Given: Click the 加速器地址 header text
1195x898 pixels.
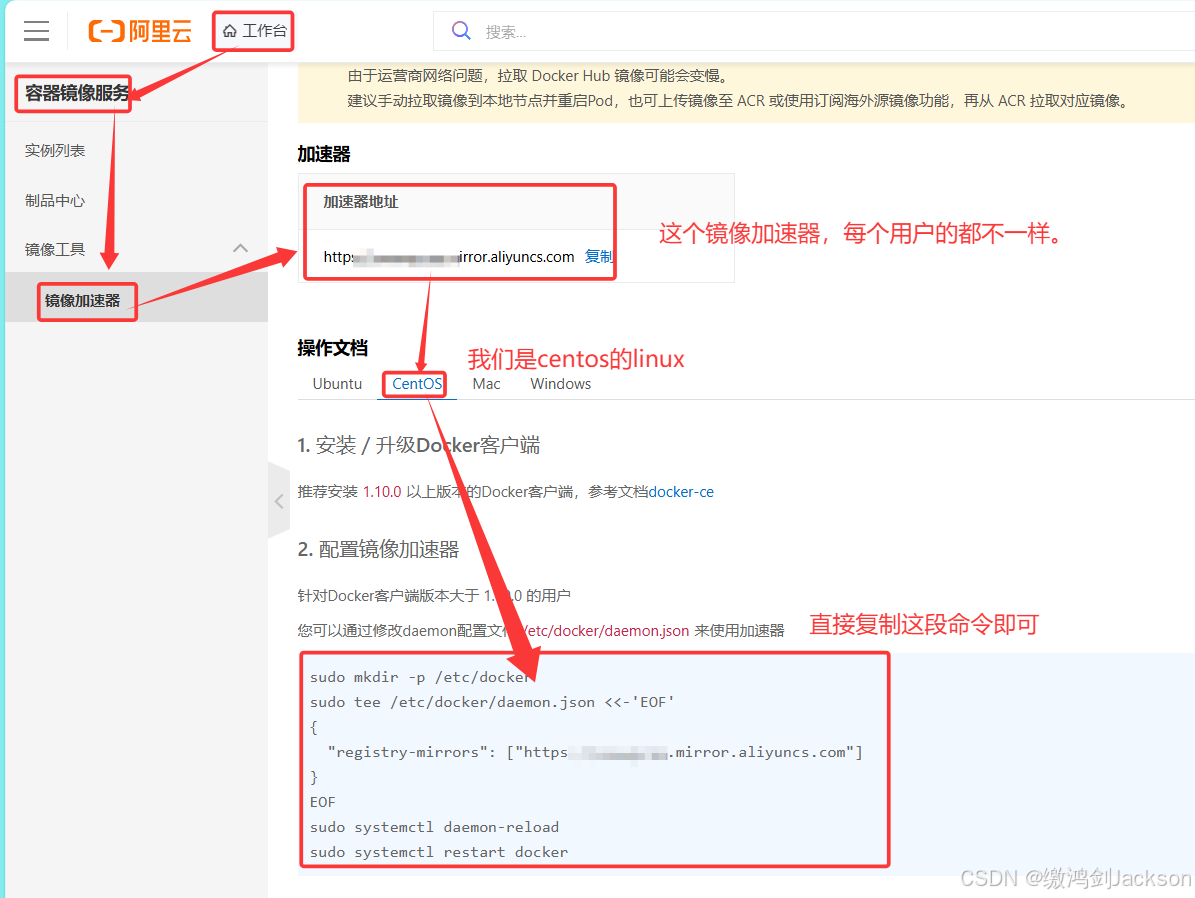Looking at the screenshot, I should [360, 201].
